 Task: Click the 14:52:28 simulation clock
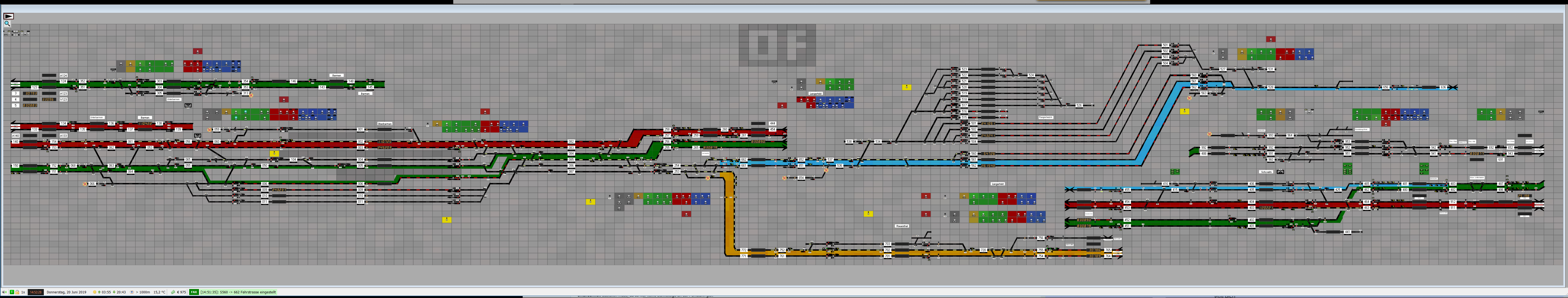pyautogui.click(x=36, y=292)
